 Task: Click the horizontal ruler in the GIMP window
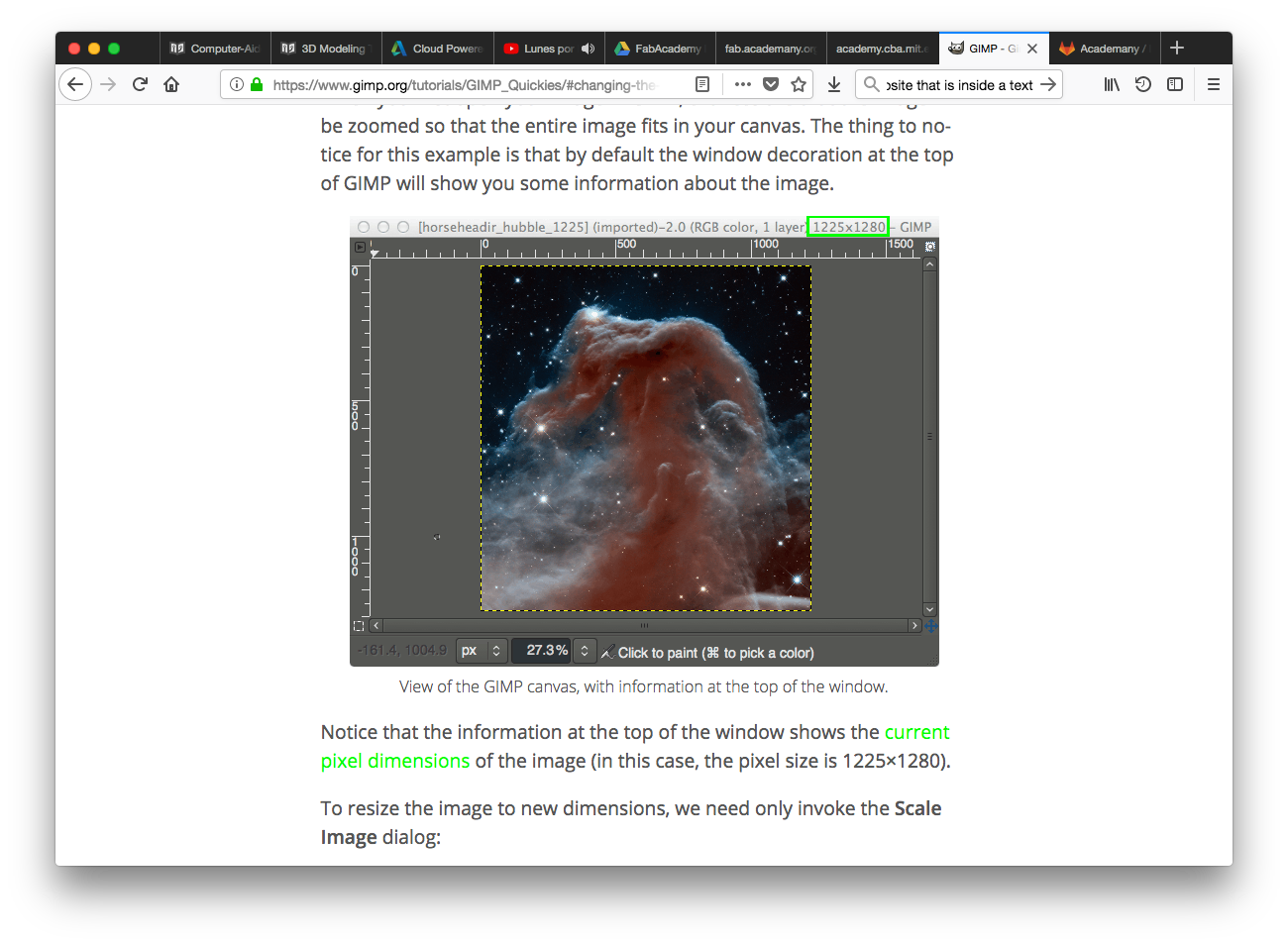coord(646,248)
